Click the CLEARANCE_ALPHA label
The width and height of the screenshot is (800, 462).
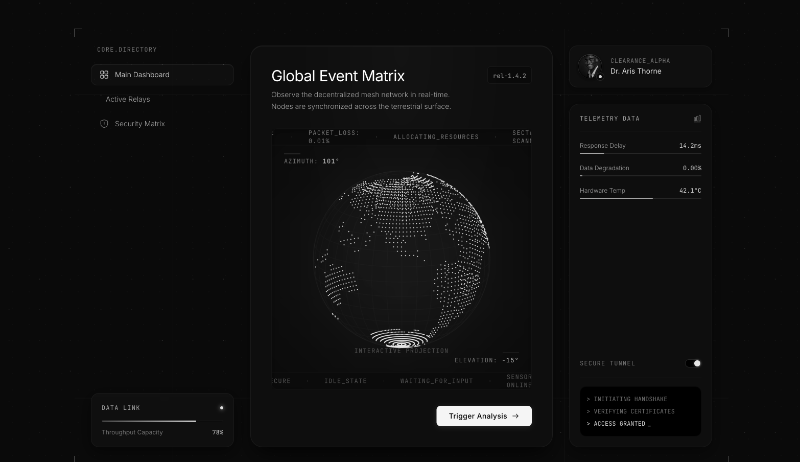(x=640, y=61)
